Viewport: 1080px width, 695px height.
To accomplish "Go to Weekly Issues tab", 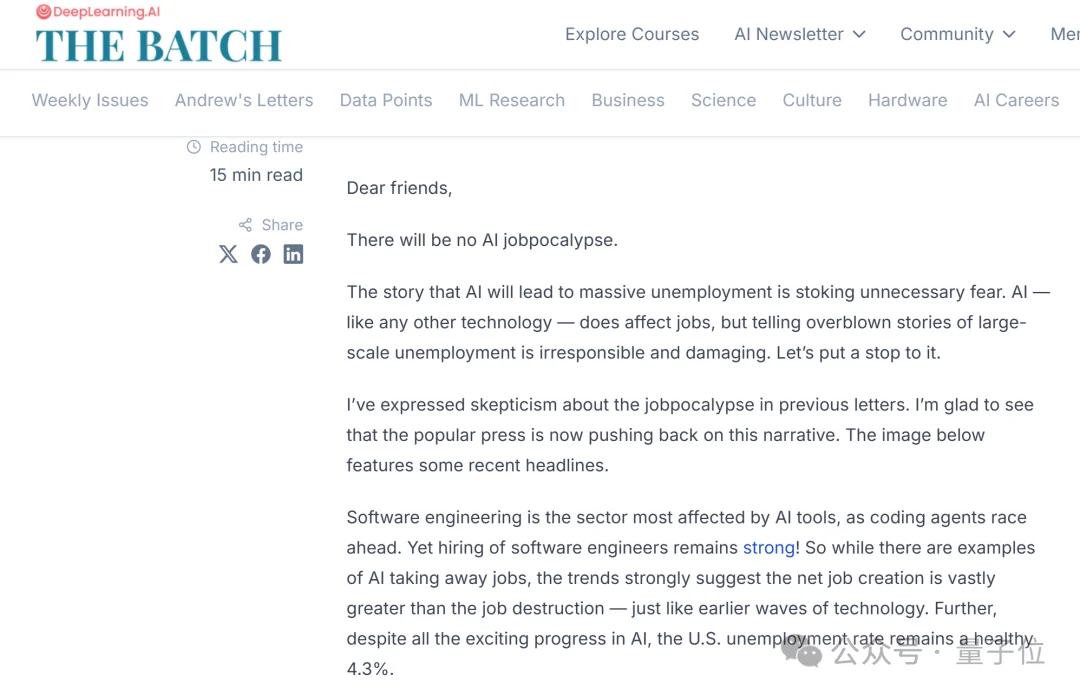I will pos(90,101).
